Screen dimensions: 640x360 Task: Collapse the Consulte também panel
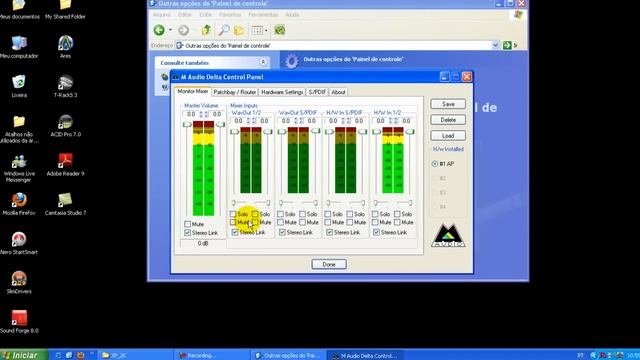click(x=263, y=62)
